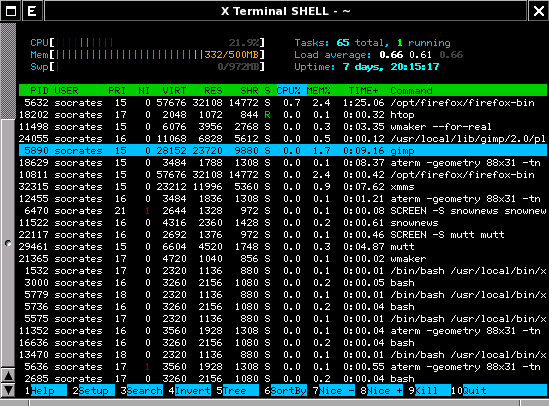
Task: Click the vertical scrollbar thumb
Action: [x=8, y=243]
